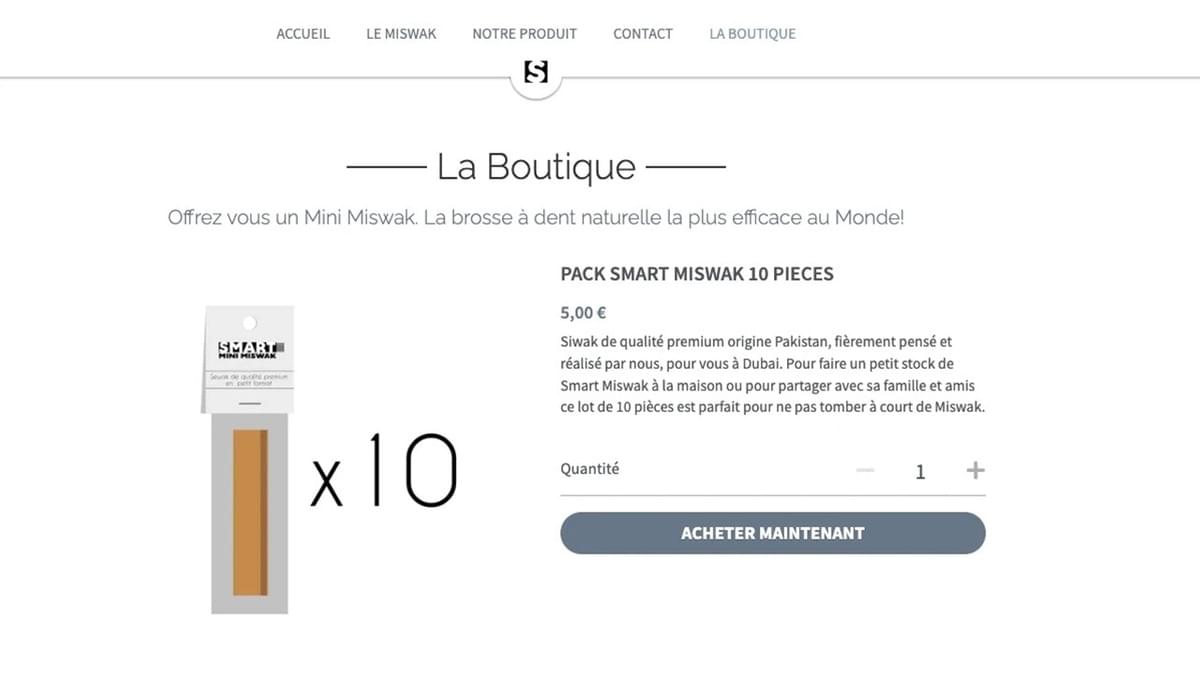Click the x10 text beside the product

383,472
